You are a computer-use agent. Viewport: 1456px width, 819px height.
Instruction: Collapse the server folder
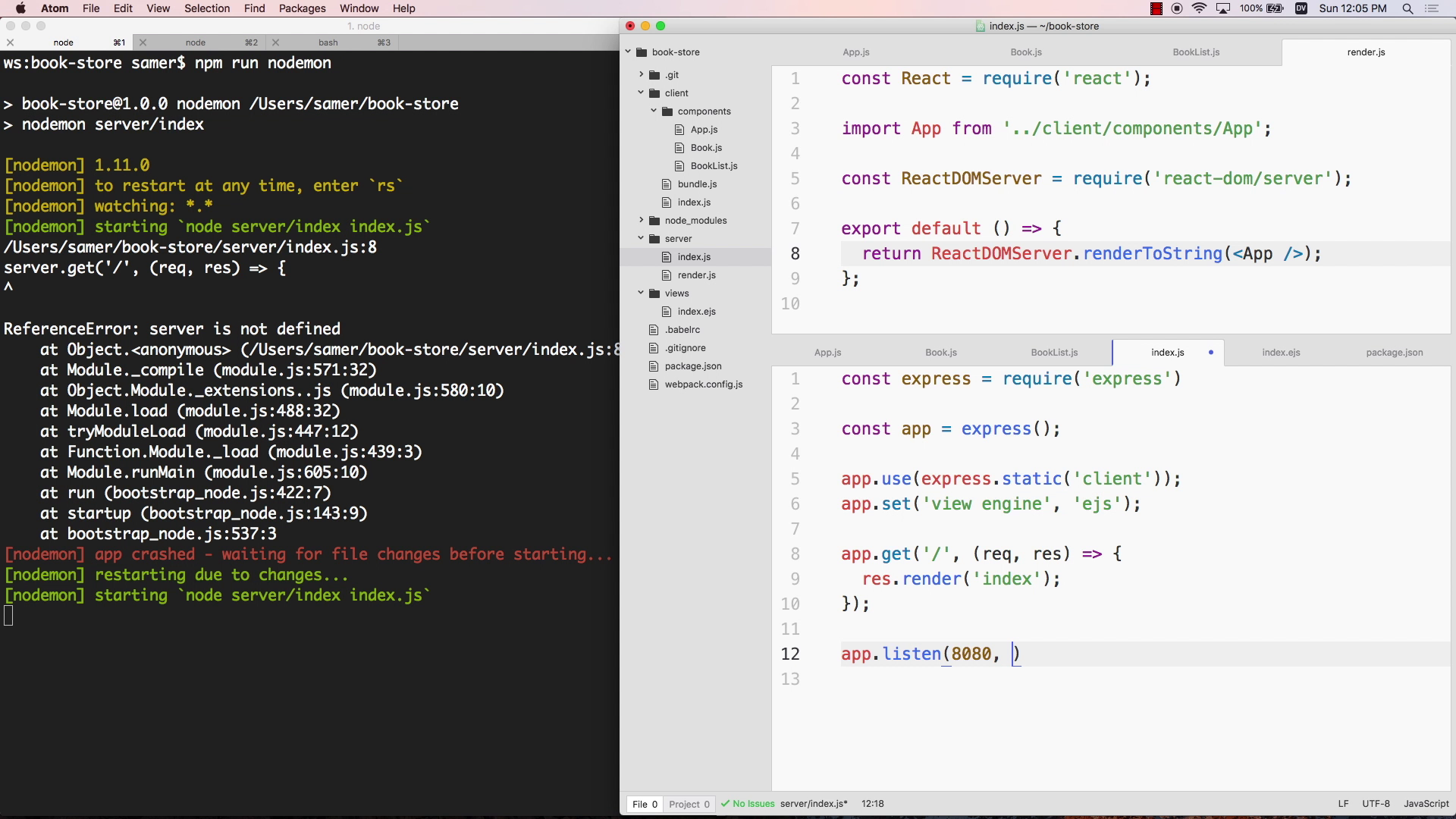[641, 238]
